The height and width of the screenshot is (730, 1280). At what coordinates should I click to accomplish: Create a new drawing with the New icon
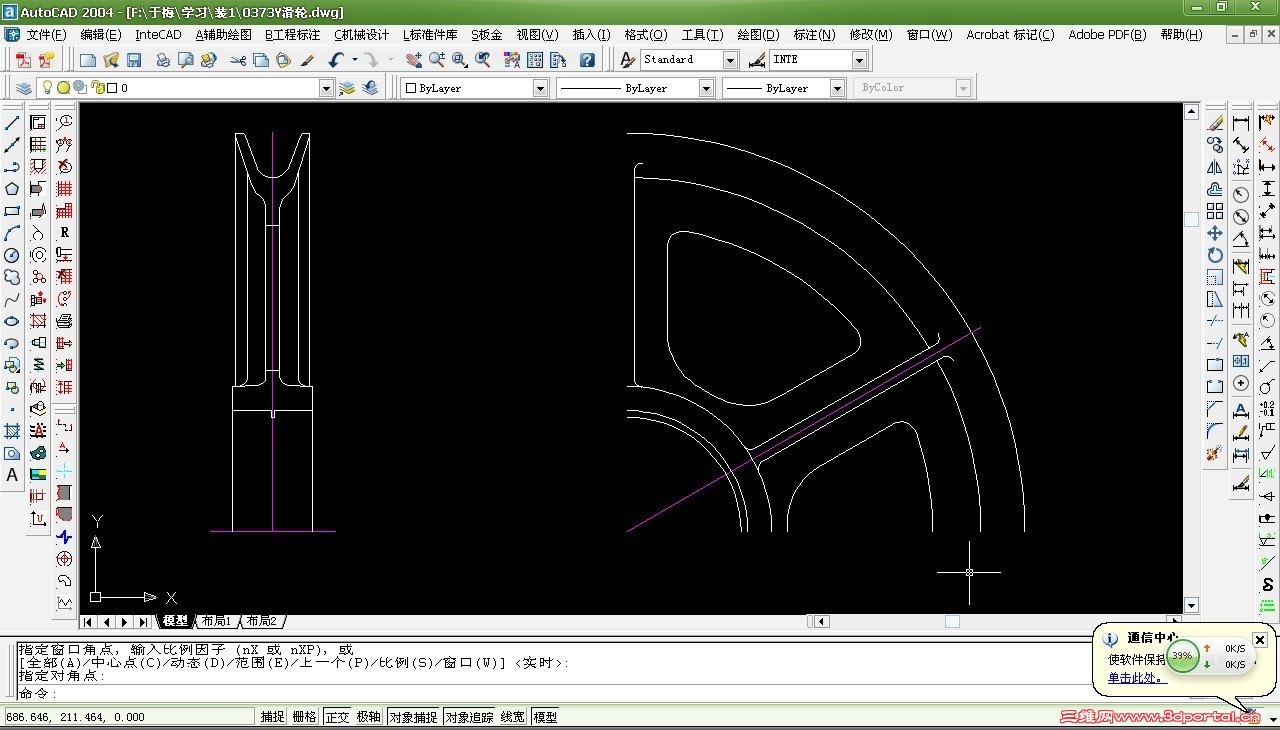coord(88,60)
